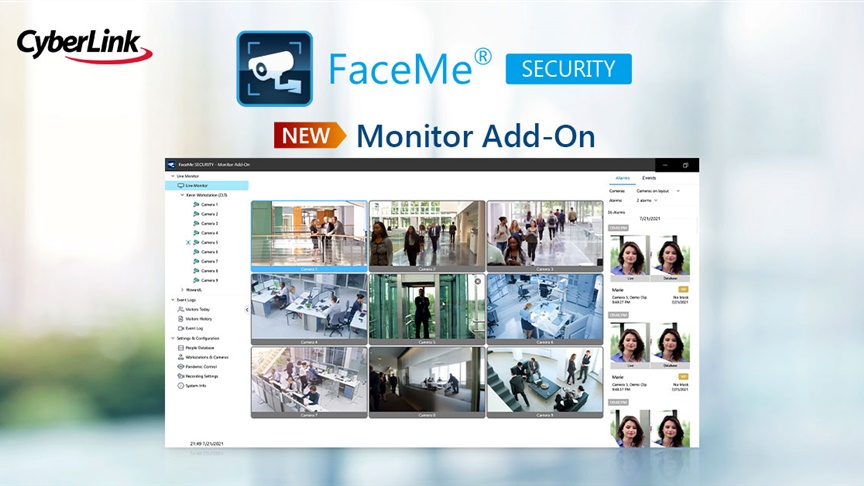The width and height of the screenshot is (864, 486).
Task: Open System Info via its info icon
Action: point(180,386)
